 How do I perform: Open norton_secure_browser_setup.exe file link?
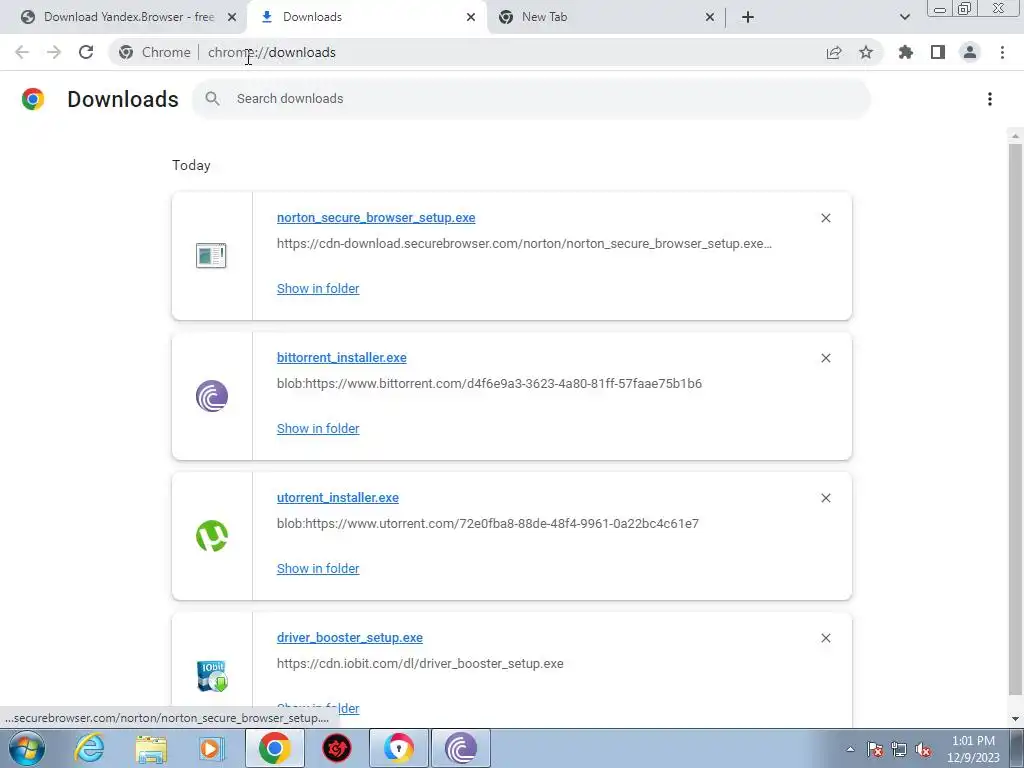point(376,218)
